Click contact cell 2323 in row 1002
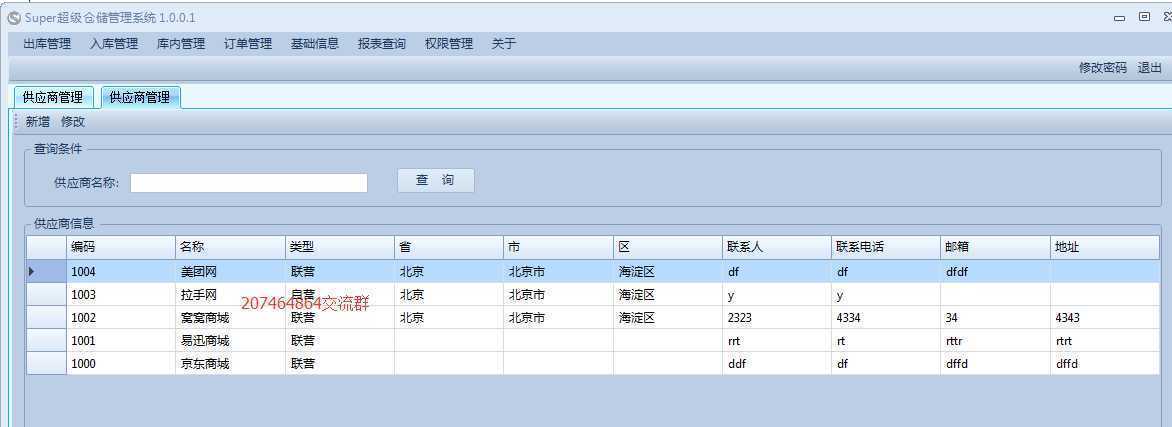This screenshot has height=427, width=1172. click(777, 318)
